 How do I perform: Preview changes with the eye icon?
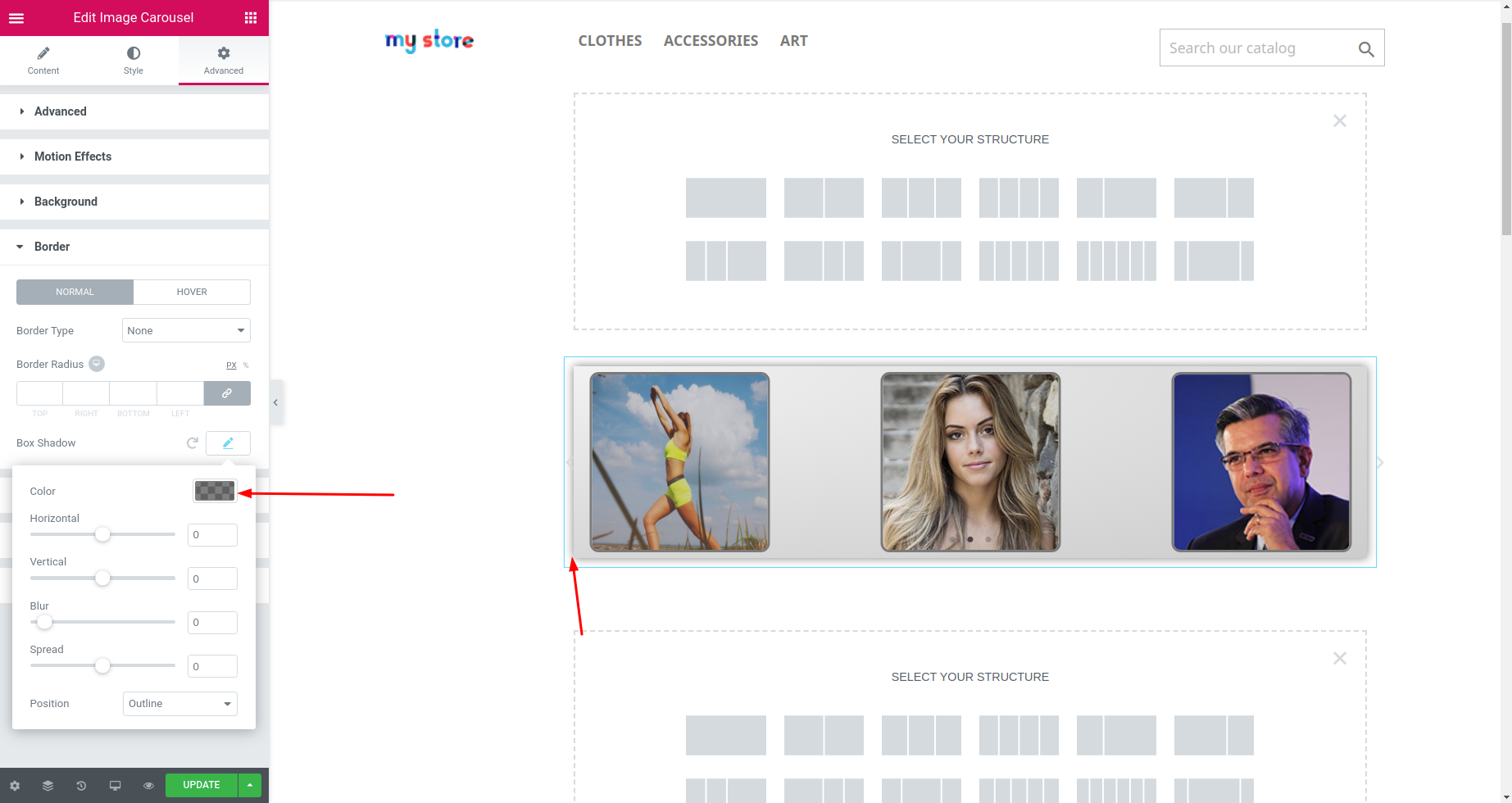(148, 785)
